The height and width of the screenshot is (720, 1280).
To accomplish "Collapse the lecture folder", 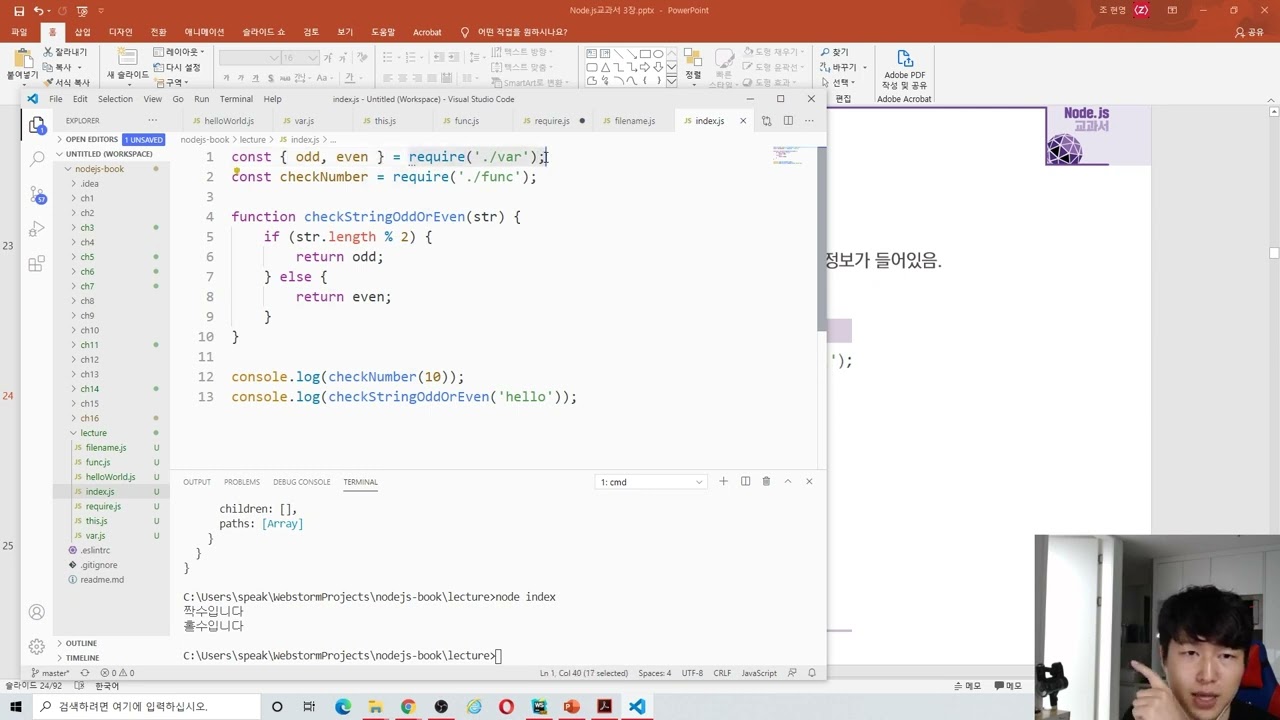I will [x=93, y=433].
